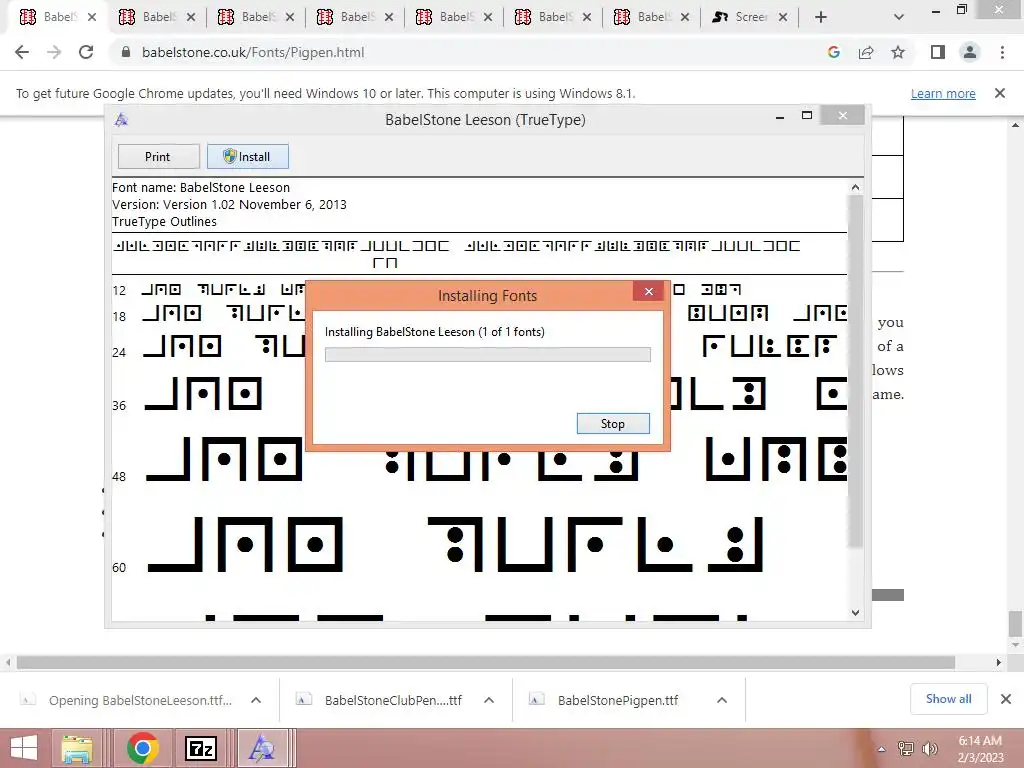
Task: Open the Learn more link
Action: [x=943, y=93]
